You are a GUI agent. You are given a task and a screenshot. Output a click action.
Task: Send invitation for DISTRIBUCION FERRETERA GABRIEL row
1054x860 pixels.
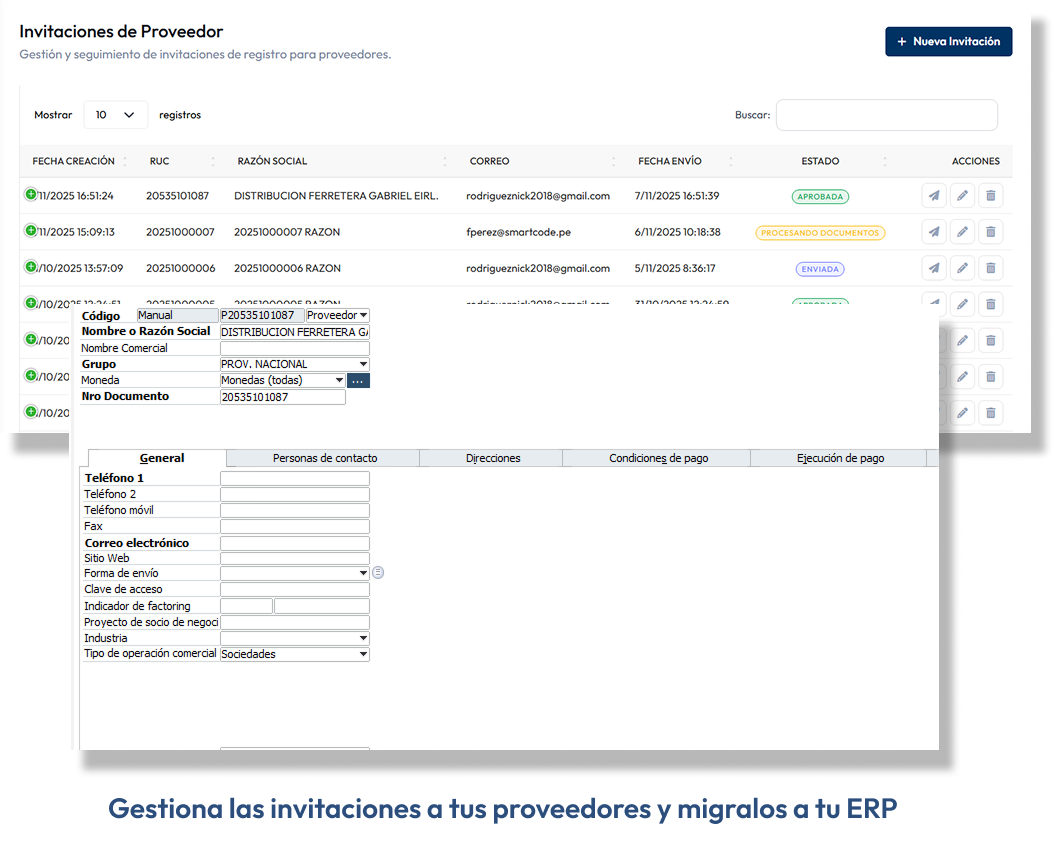[x=934, y=196]
